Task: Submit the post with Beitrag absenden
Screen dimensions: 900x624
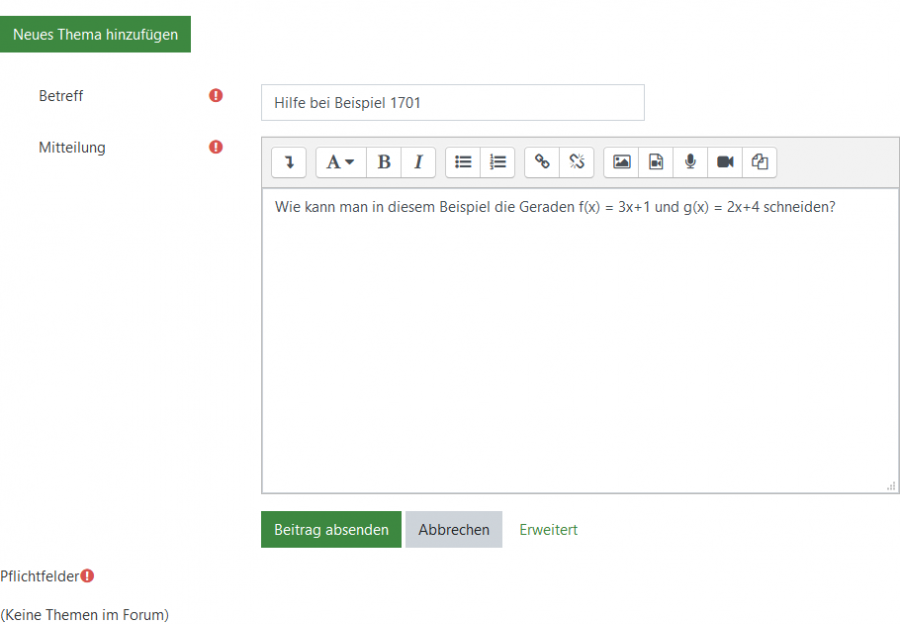Action: [x=331, y=530]
